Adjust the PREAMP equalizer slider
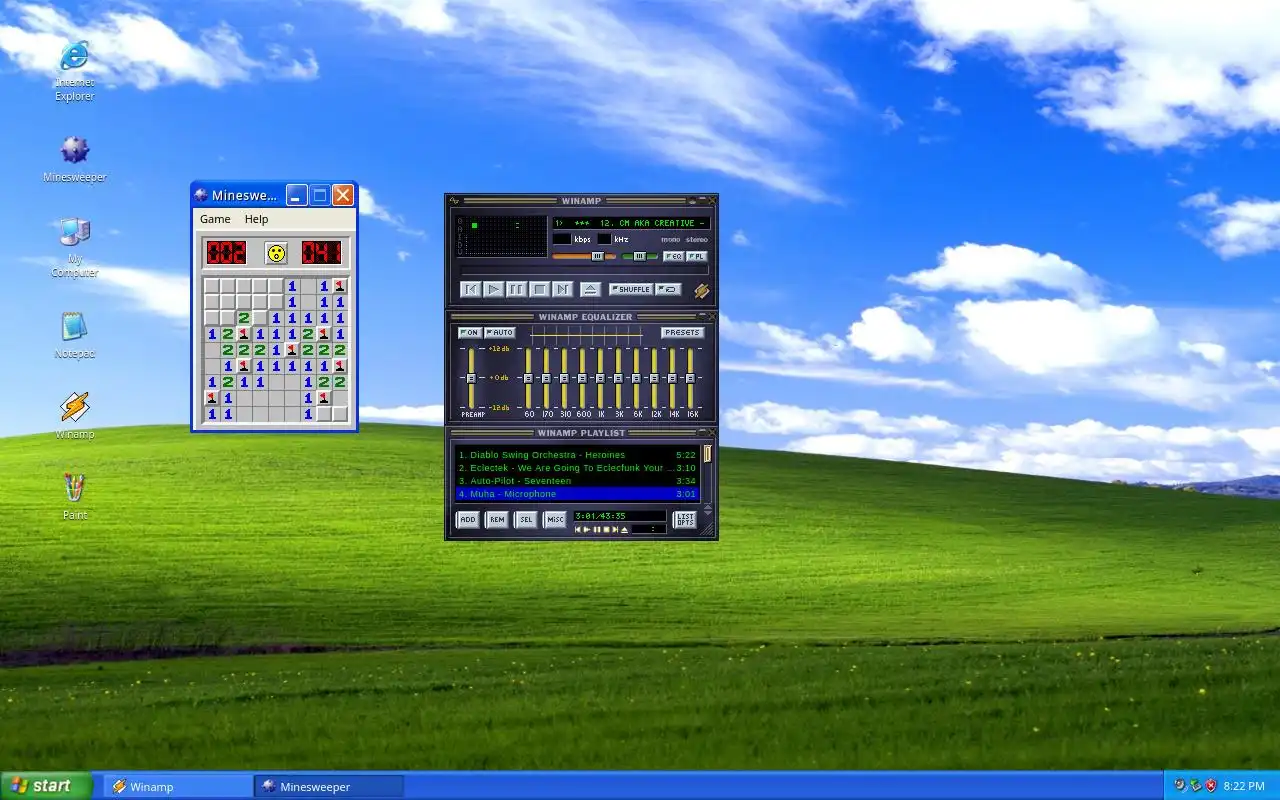The width and height of the screenshot is (1280, 800). (471, 378)
